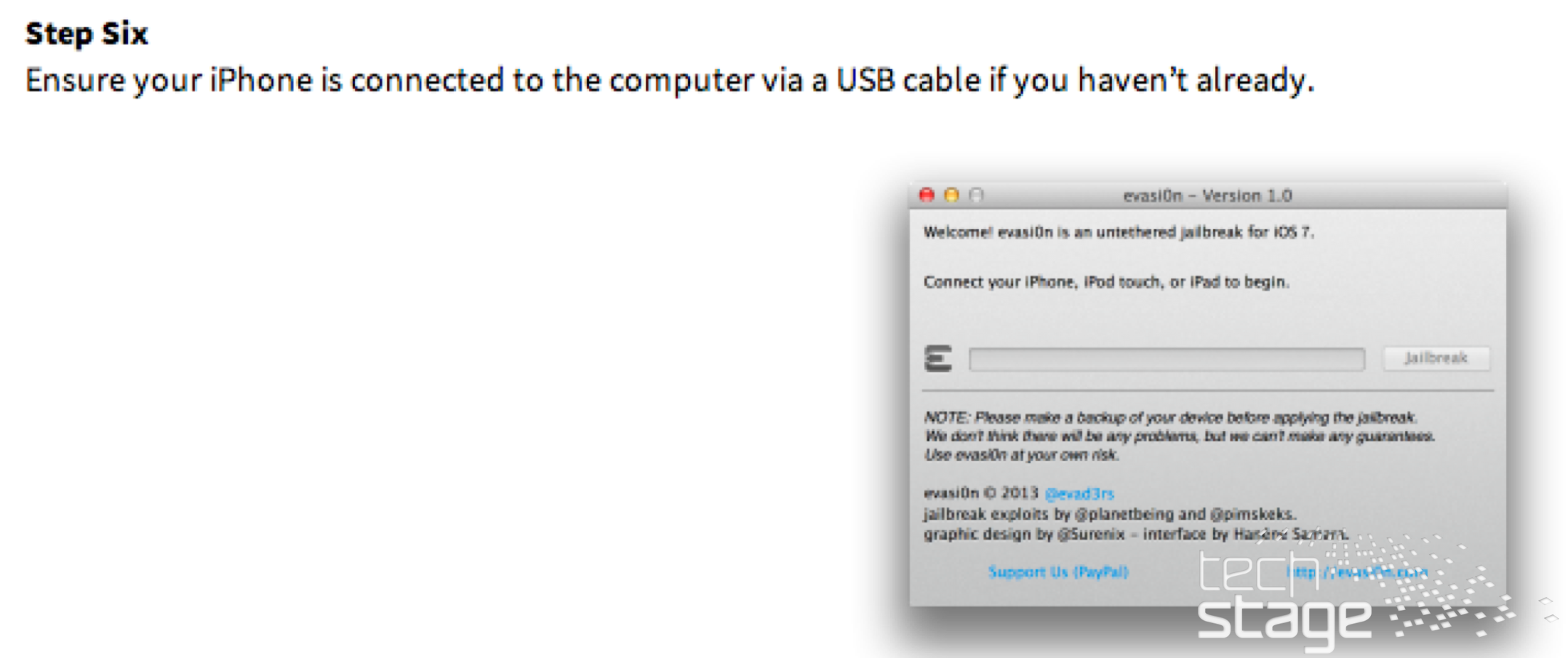Image resolution: width=1568 pixels, height=658 pixels.
Task: Click the evasi0n logo icon
Action: (937, 358)
